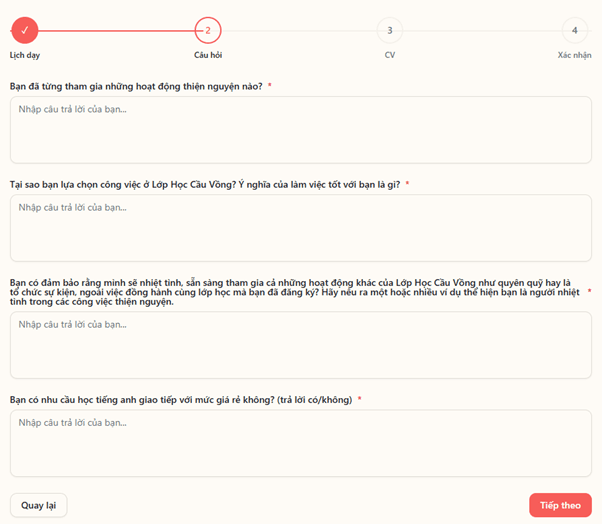Click question text 'Bạn có đảm bảo rằng mình sẽ nhiệt tình'

(96, 283)
